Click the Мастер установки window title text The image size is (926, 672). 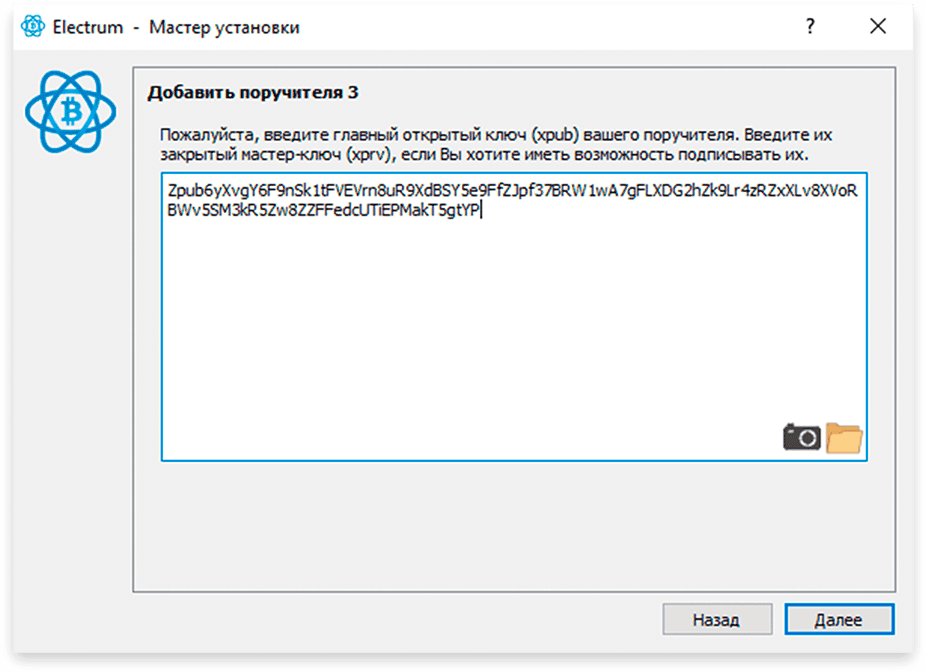pos(224,27)
